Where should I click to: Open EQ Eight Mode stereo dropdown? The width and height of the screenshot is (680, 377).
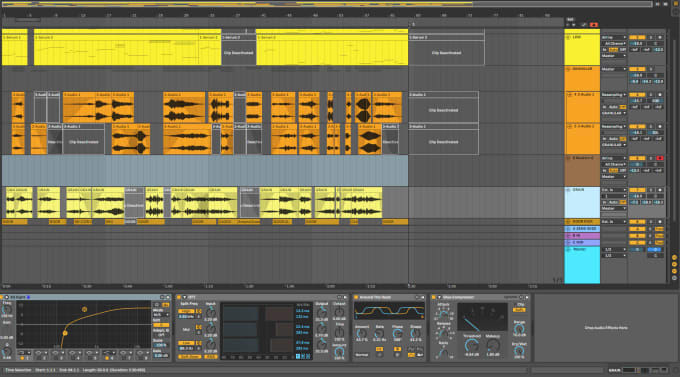pos(161,315)
